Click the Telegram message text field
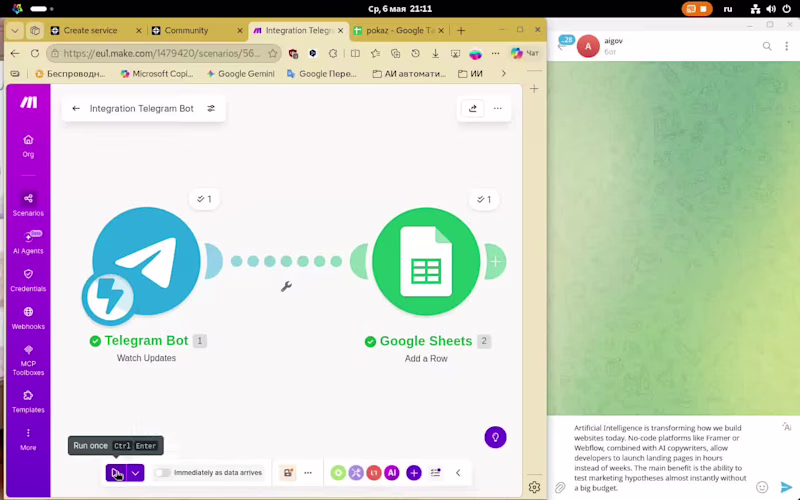800x500 pixels. tap(660, 458)
